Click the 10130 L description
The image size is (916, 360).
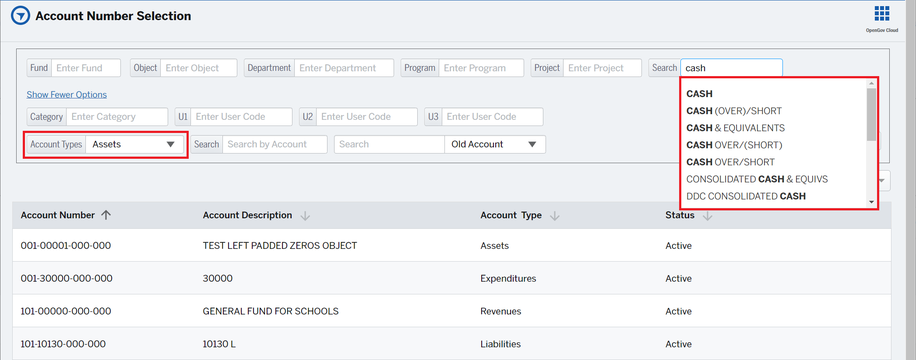219,344
